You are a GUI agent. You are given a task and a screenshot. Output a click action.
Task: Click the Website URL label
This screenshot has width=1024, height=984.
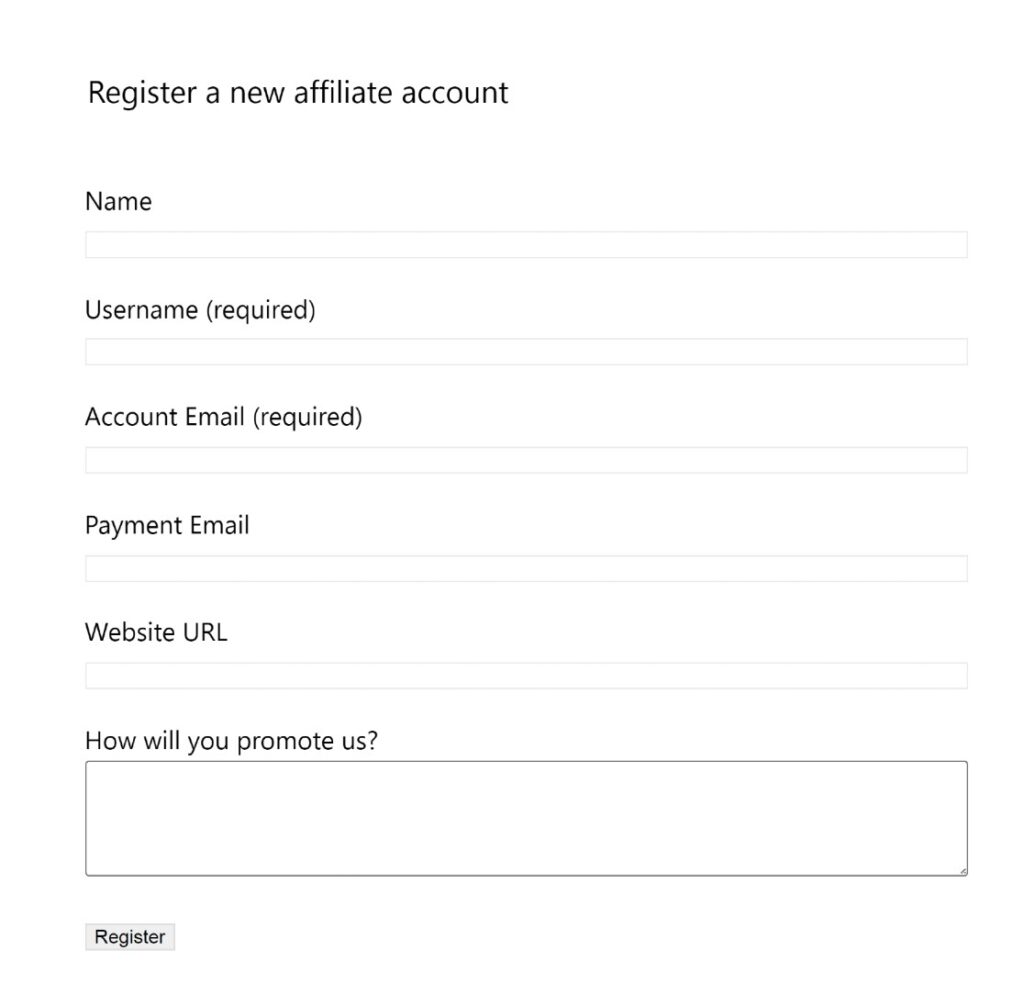tap(156, 632)
